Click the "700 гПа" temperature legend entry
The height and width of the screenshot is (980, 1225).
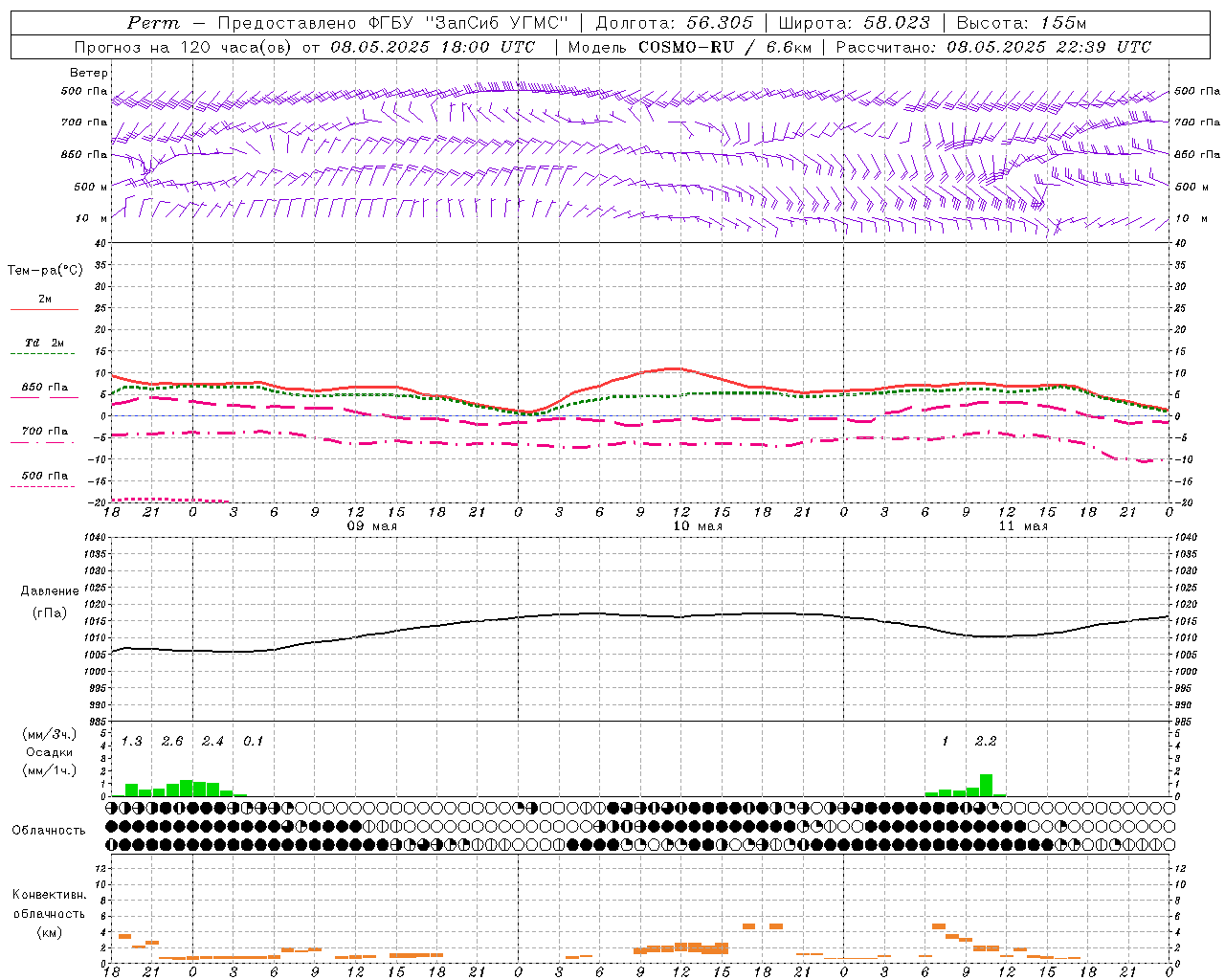[x=45, y=432]
